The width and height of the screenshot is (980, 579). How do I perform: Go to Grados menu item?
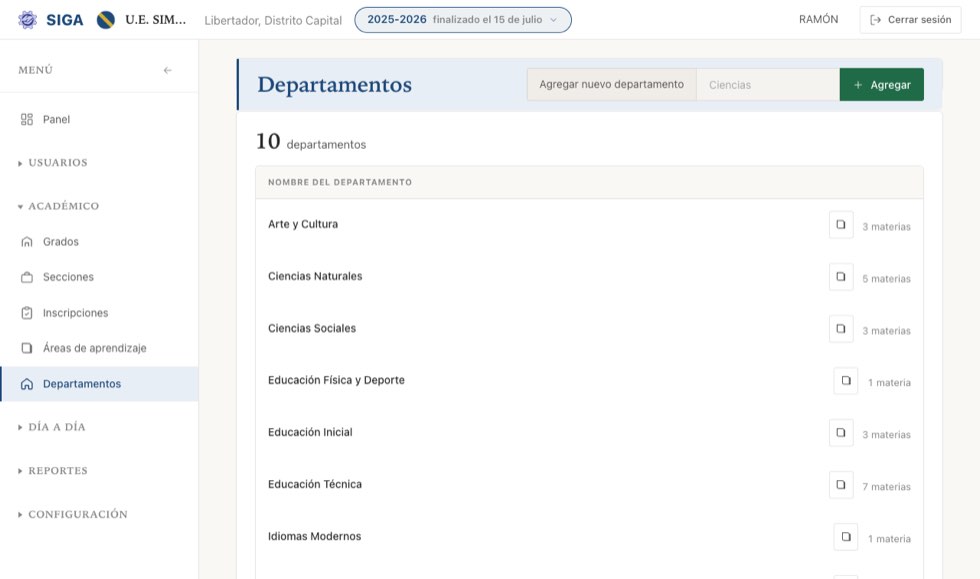click(99, 241)
